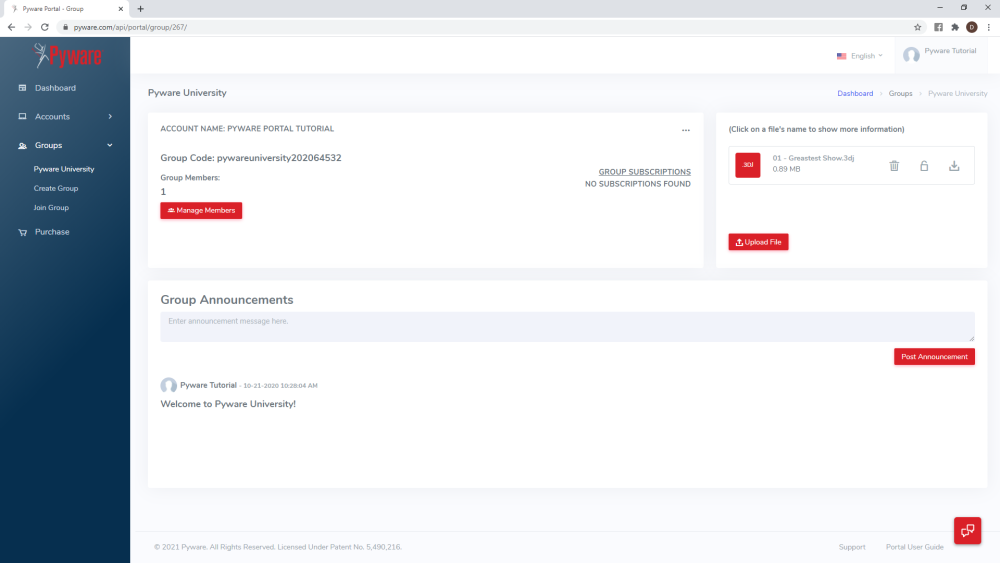Open Join Group in the sidebar
The image size is (1000, 563).
(51, 207)
